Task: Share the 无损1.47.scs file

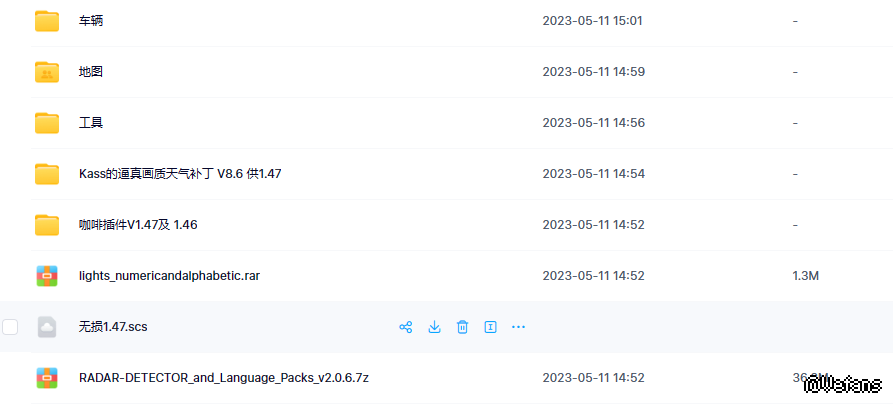Action: [405, 327]
